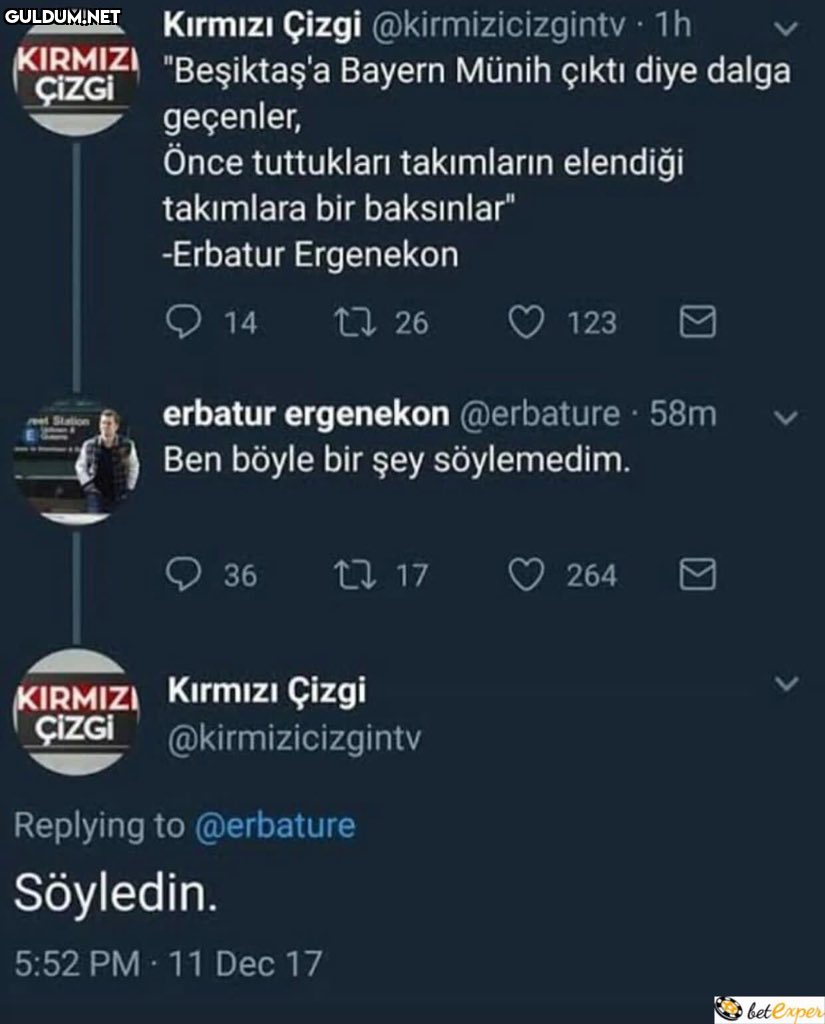Open the betExper logo
Image resolution: width=825 pixels, height=1024 pixels.
[768, 1009]
